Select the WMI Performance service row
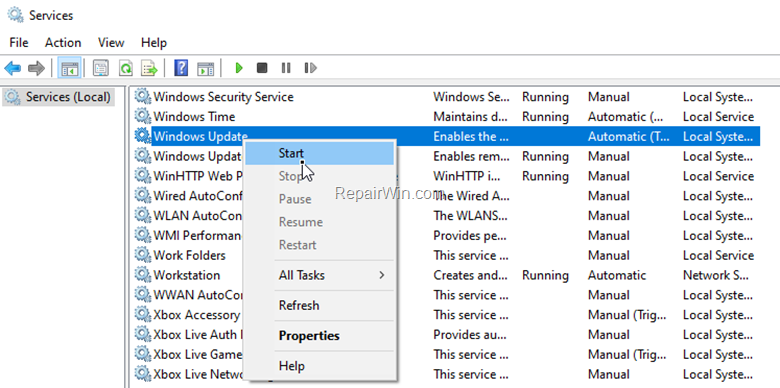 point(446,235)
